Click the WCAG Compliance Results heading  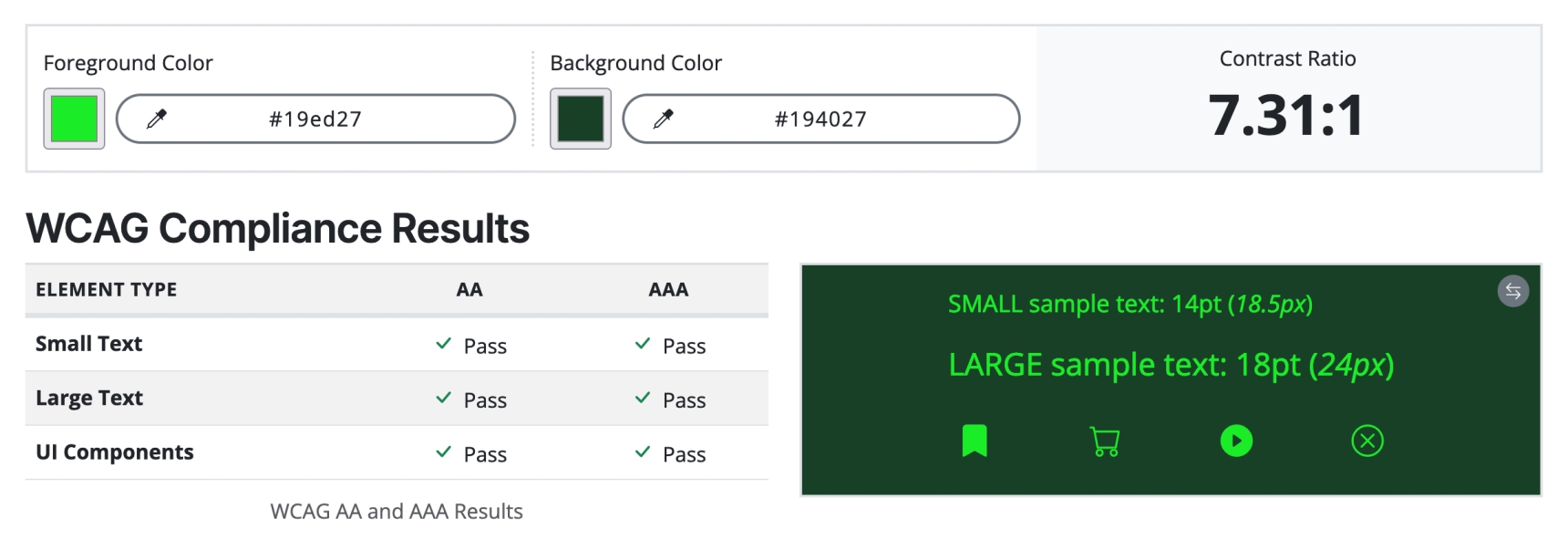point(277,228)
